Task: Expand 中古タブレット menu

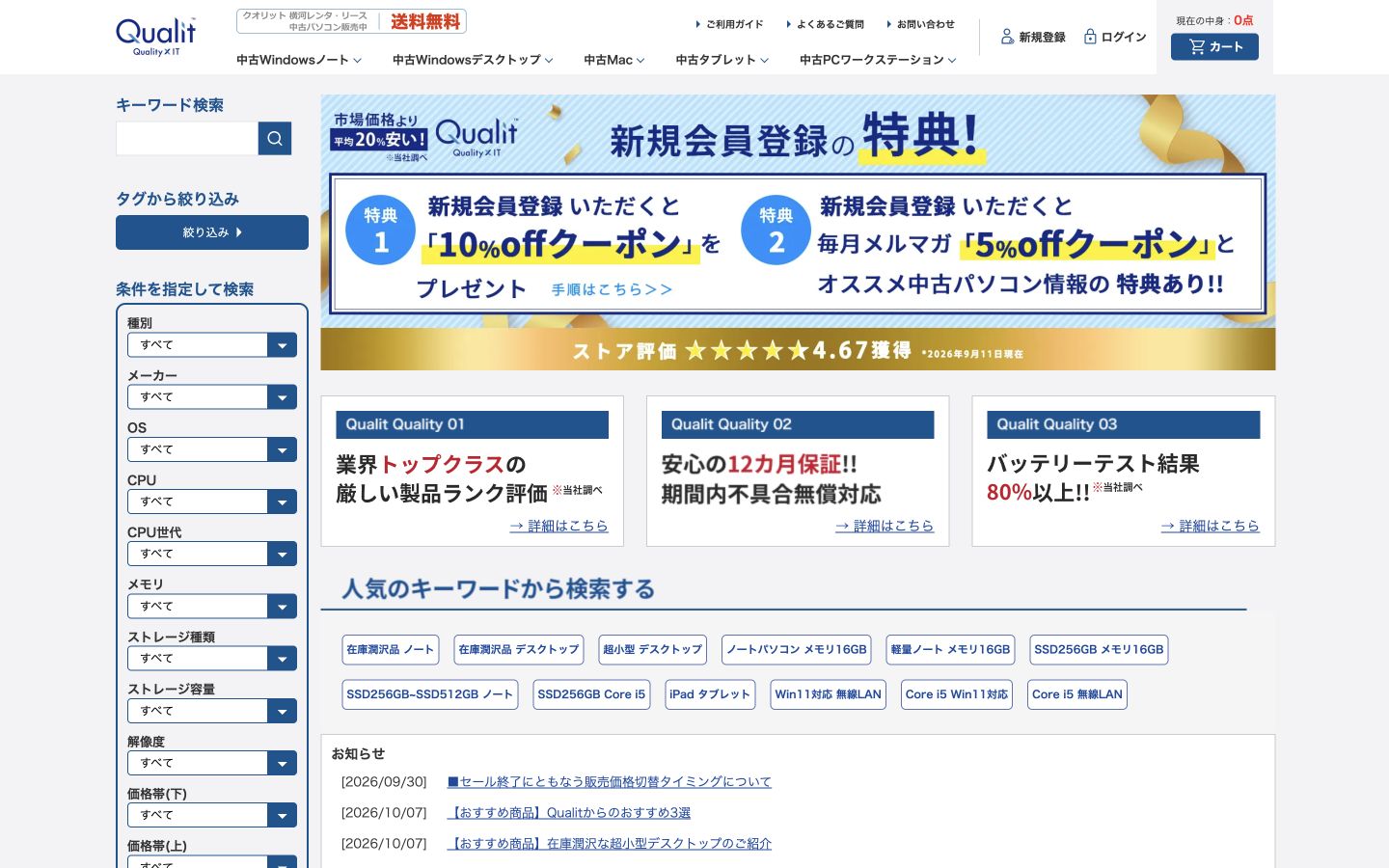Action: (x=722, y=60)
